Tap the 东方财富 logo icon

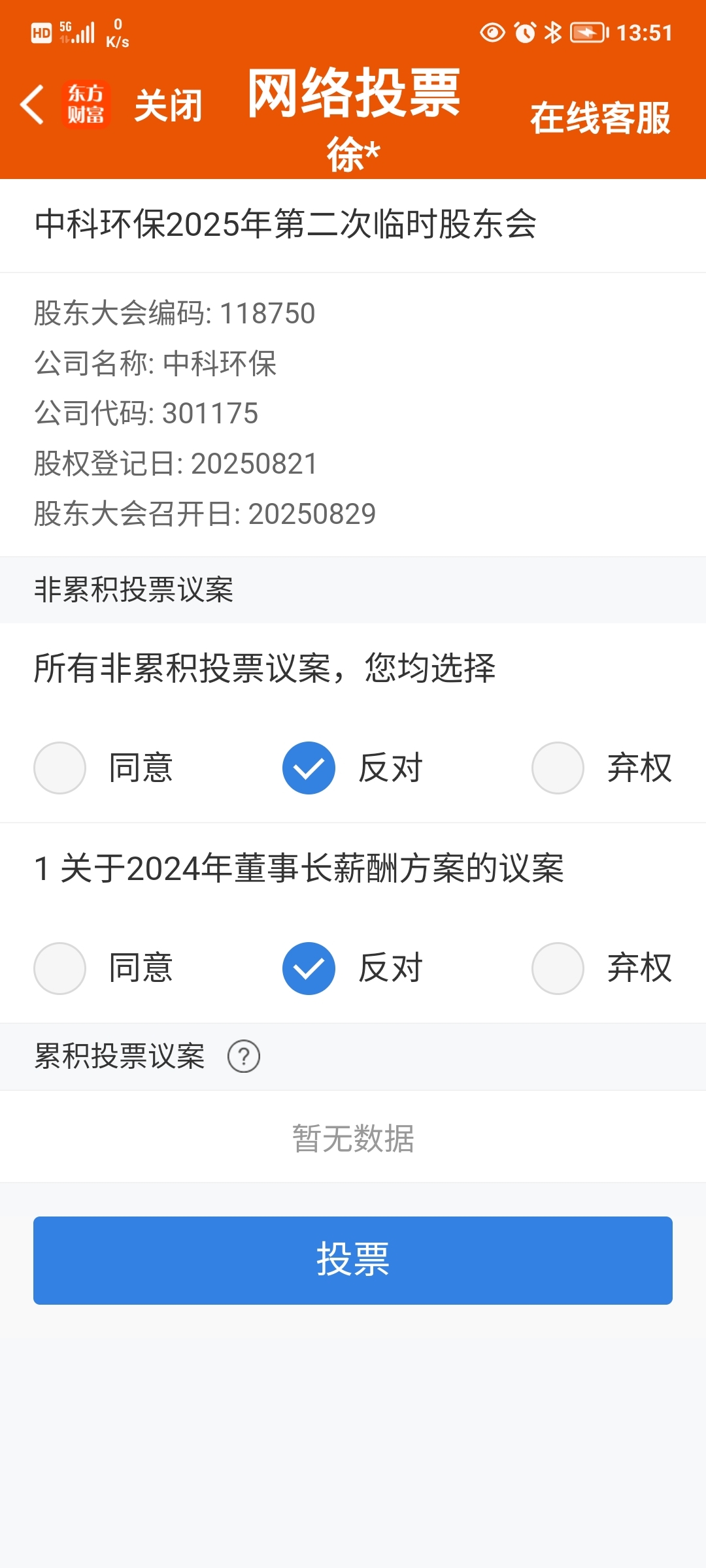pyautogui.click(x=86, y=105)
